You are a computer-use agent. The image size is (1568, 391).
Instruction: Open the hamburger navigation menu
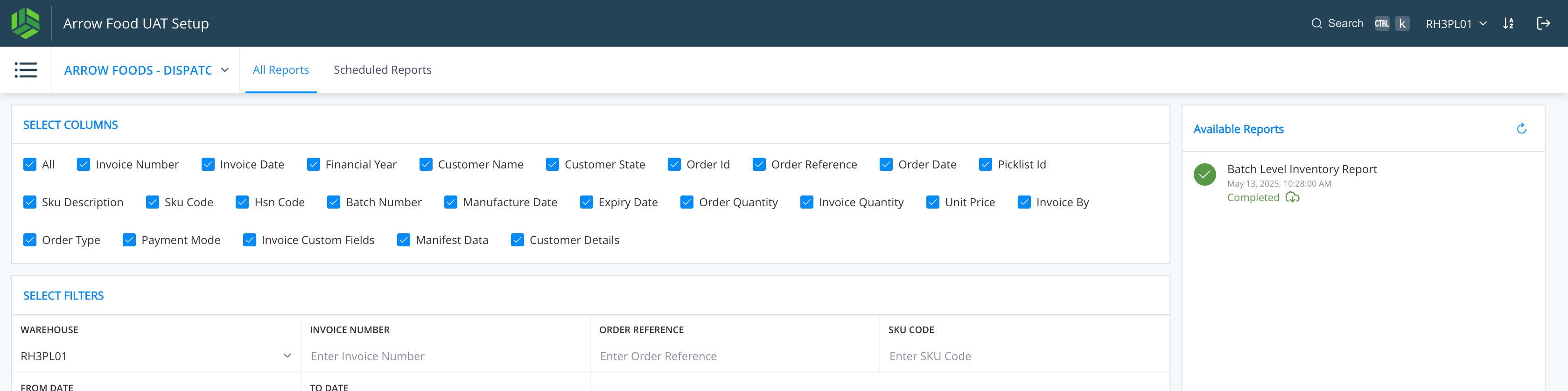(26, 70)
